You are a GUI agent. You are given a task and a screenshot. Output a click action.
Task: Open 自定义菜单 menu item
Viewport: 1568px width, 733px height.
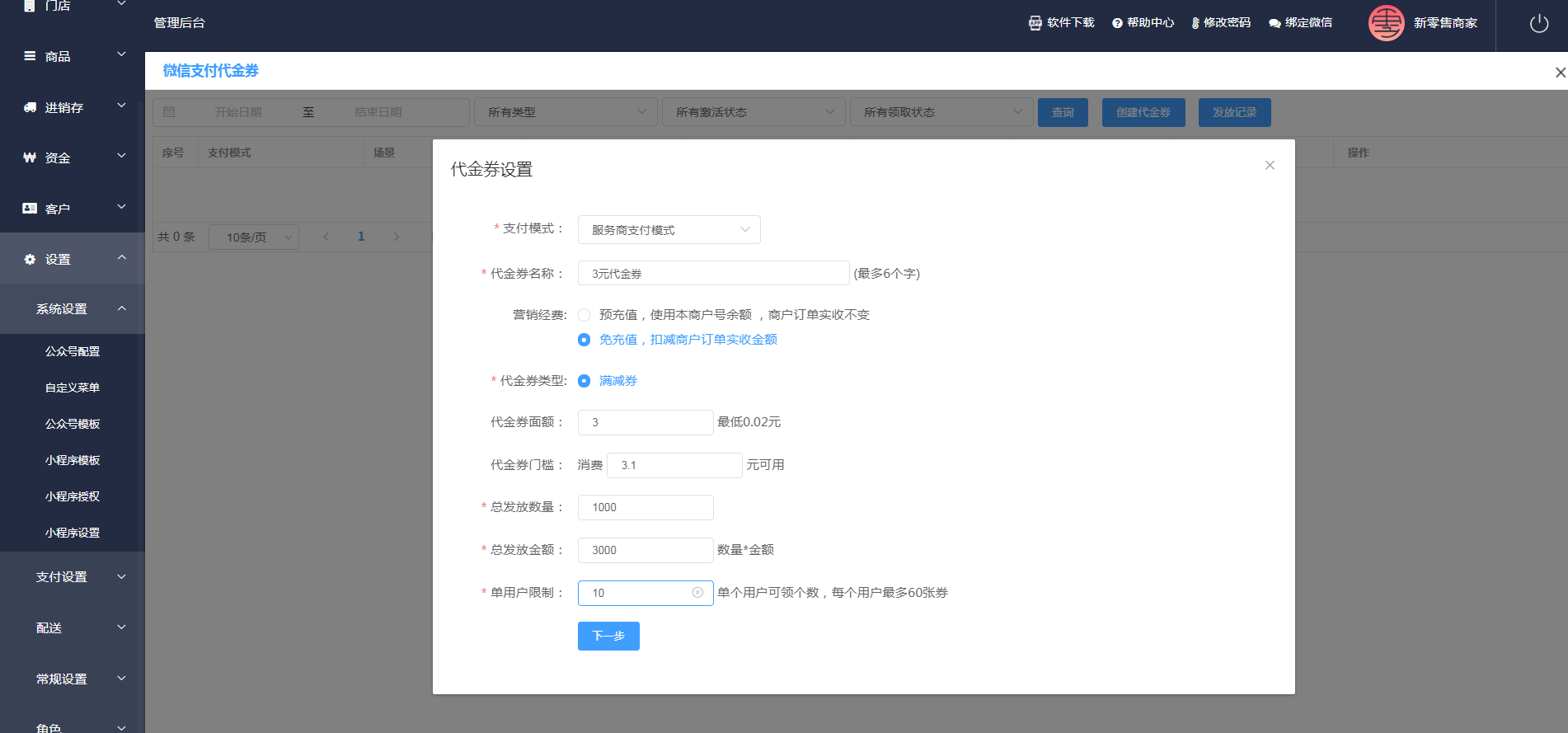point(73,388)
